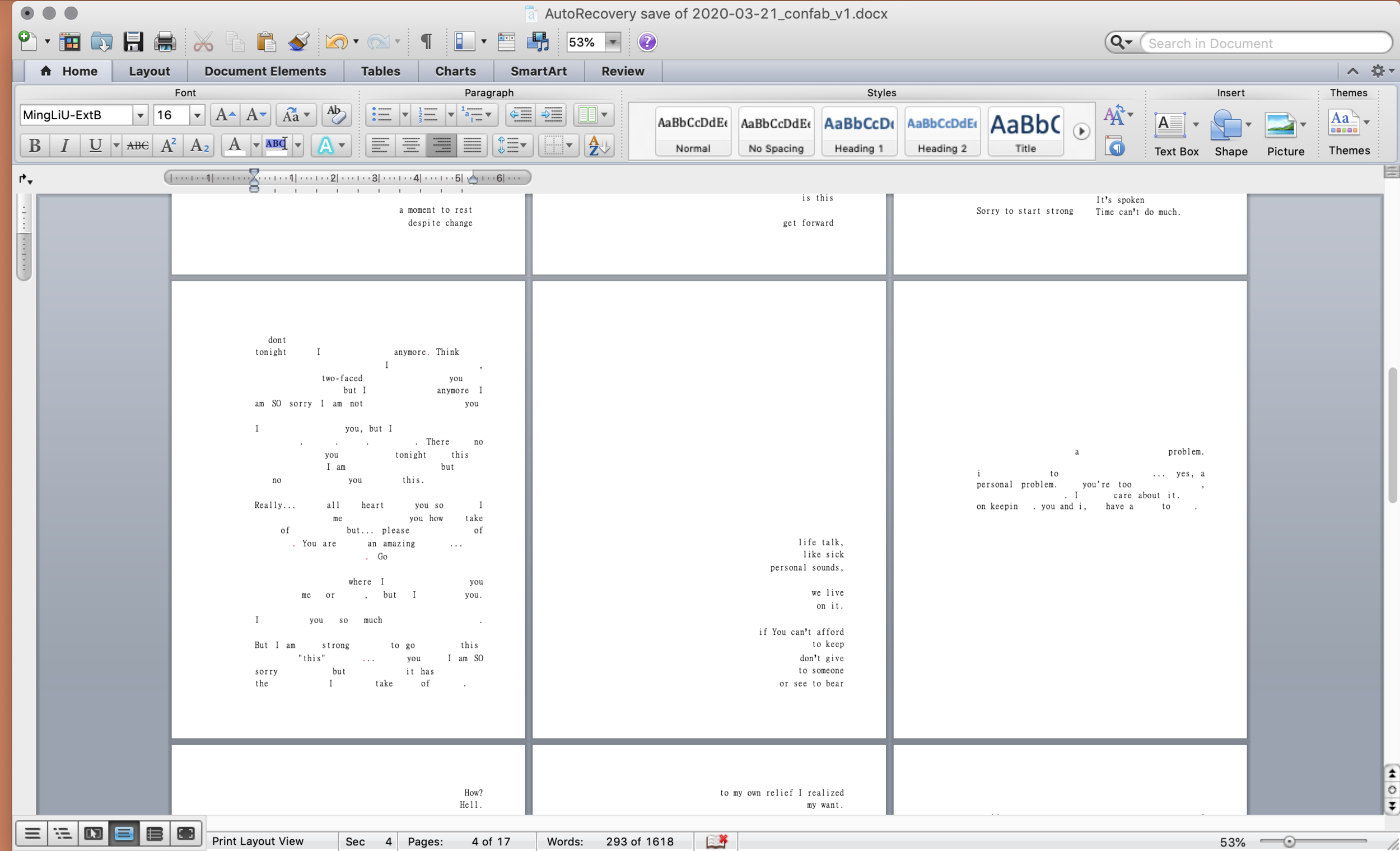Select Justify text alignment

click(x=472, y=146)
